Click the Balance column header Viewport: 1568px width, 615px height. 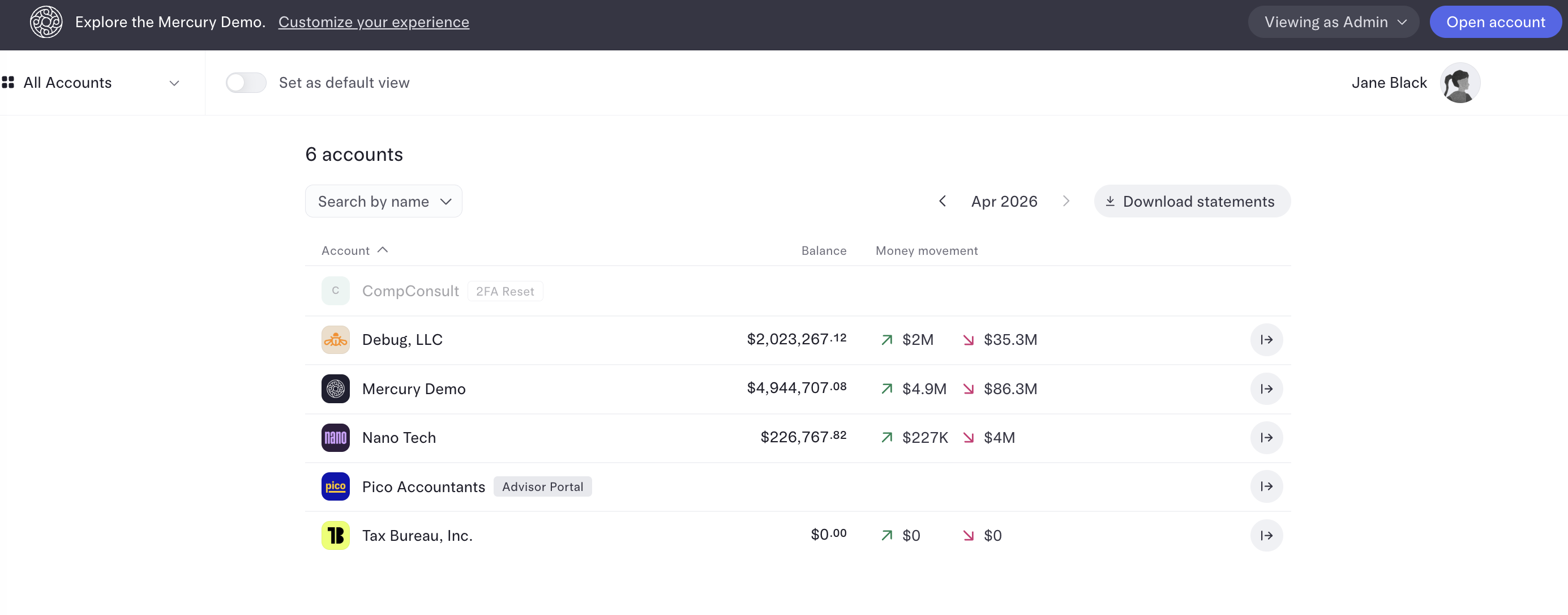tap(824, 251)
